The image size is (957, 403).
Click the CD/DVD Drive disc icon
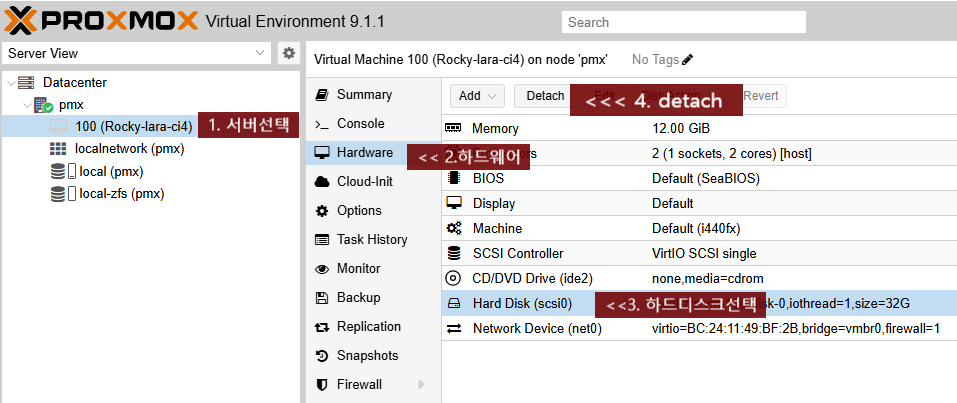click(453, 278)
